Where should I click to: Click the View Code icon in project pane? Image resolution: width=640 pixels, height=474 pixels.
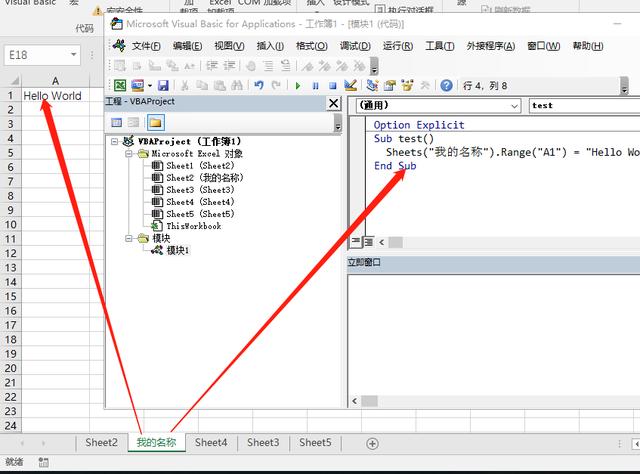(117, 122)
